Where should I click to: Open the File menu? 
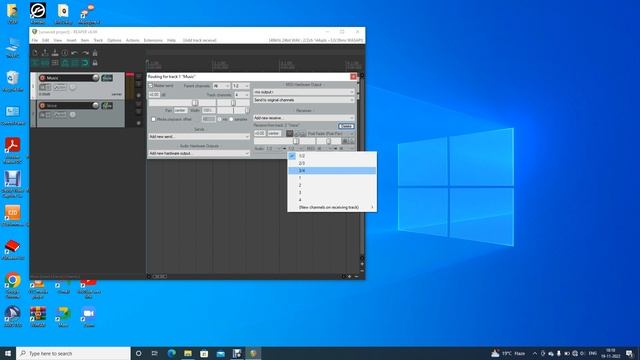(35, 40)
